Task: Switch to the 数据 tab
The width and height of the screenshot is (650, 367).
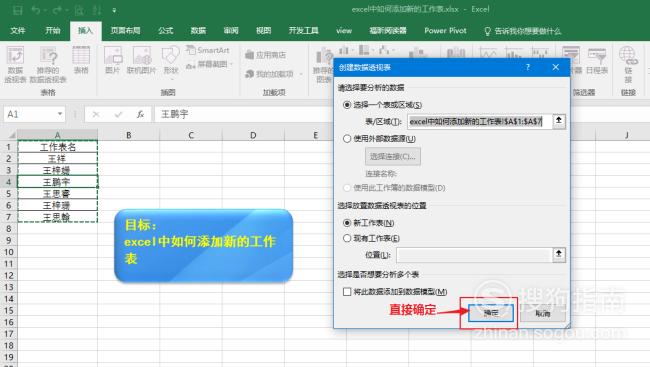Action: coord(198,31)
